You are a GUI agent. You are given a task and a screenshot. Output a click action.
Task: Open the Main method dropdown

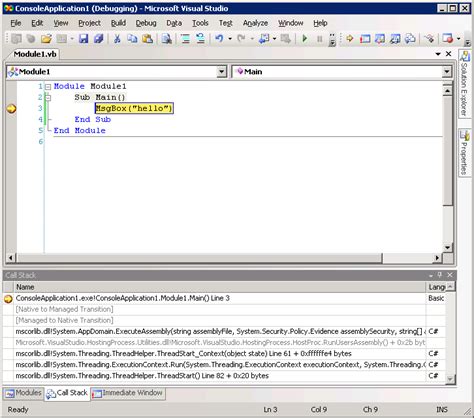click(x=447, y=72)
